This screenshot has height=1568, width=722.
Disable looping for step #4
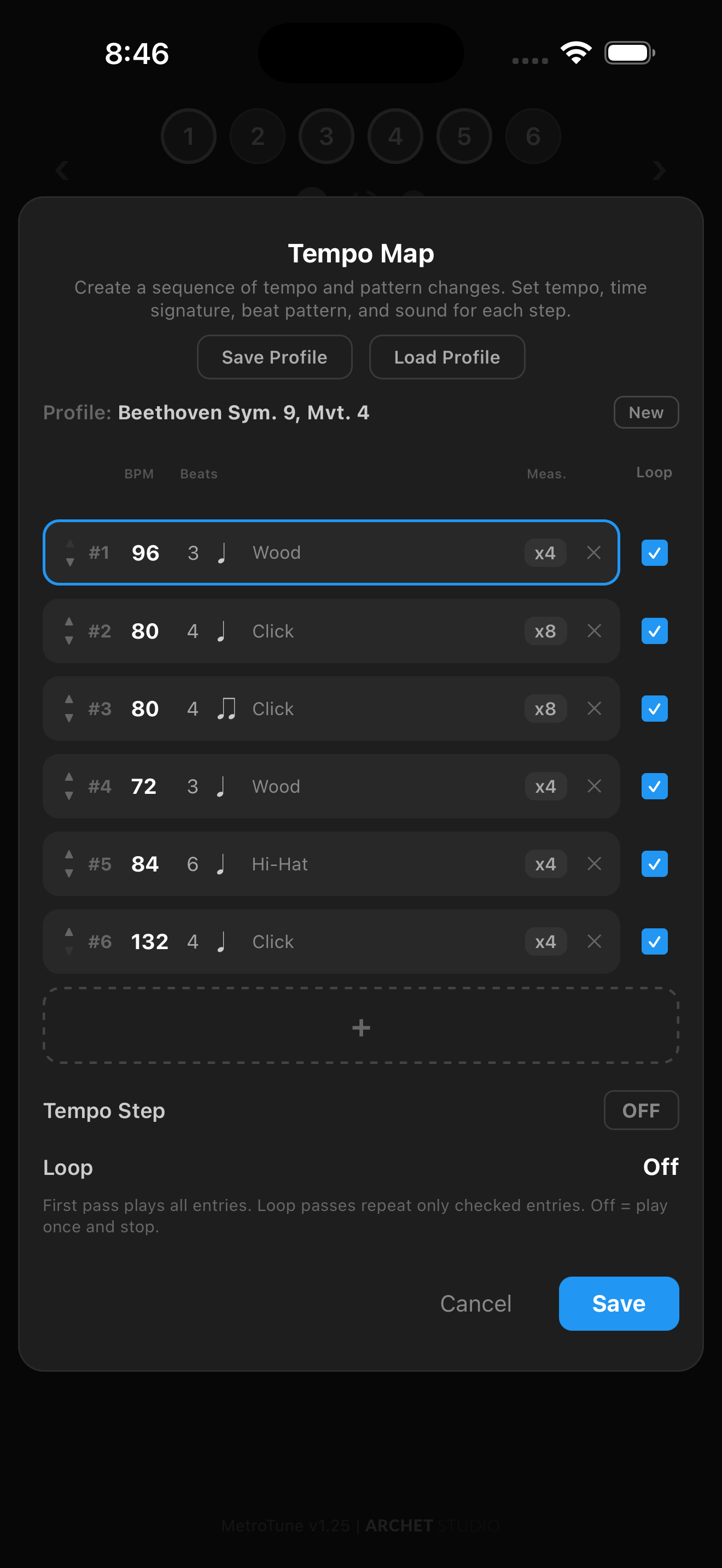coord(654,786)
